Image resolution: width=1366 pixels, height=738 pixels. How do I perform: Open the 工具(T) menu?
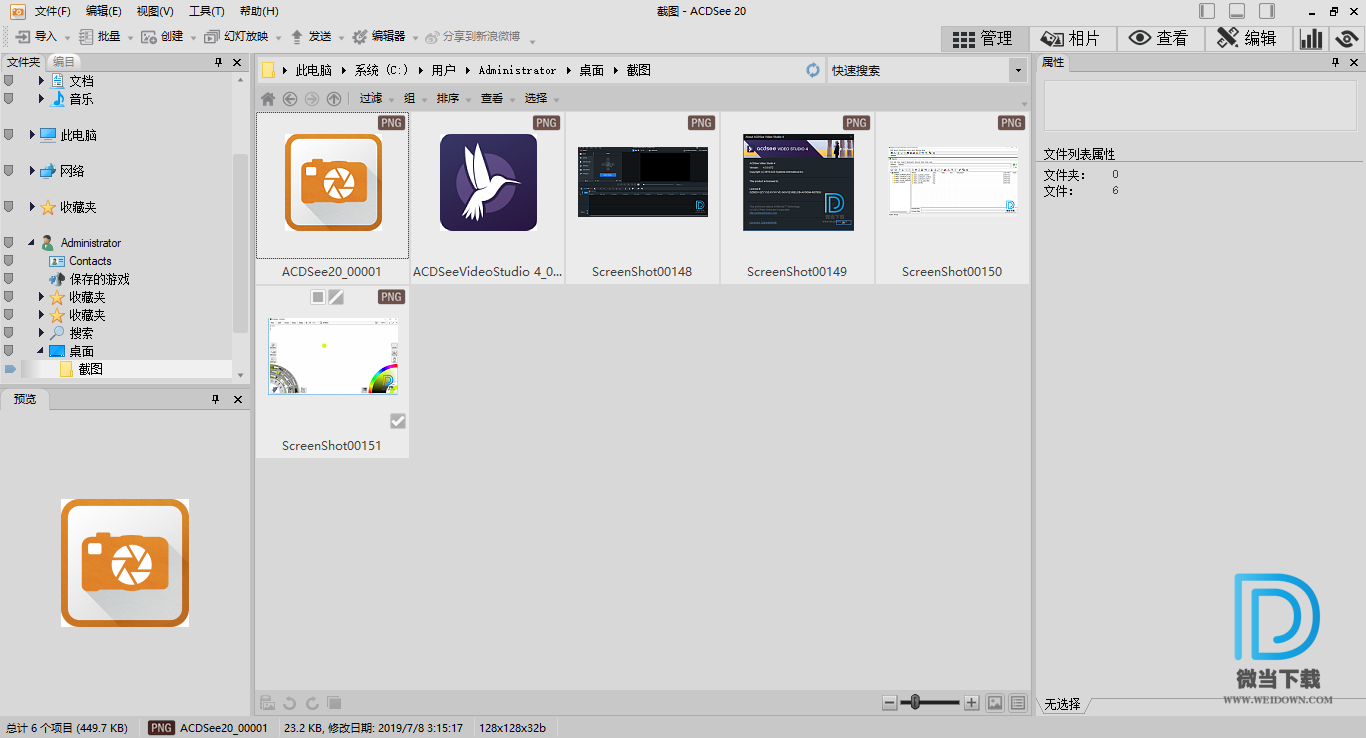point(206,11)
